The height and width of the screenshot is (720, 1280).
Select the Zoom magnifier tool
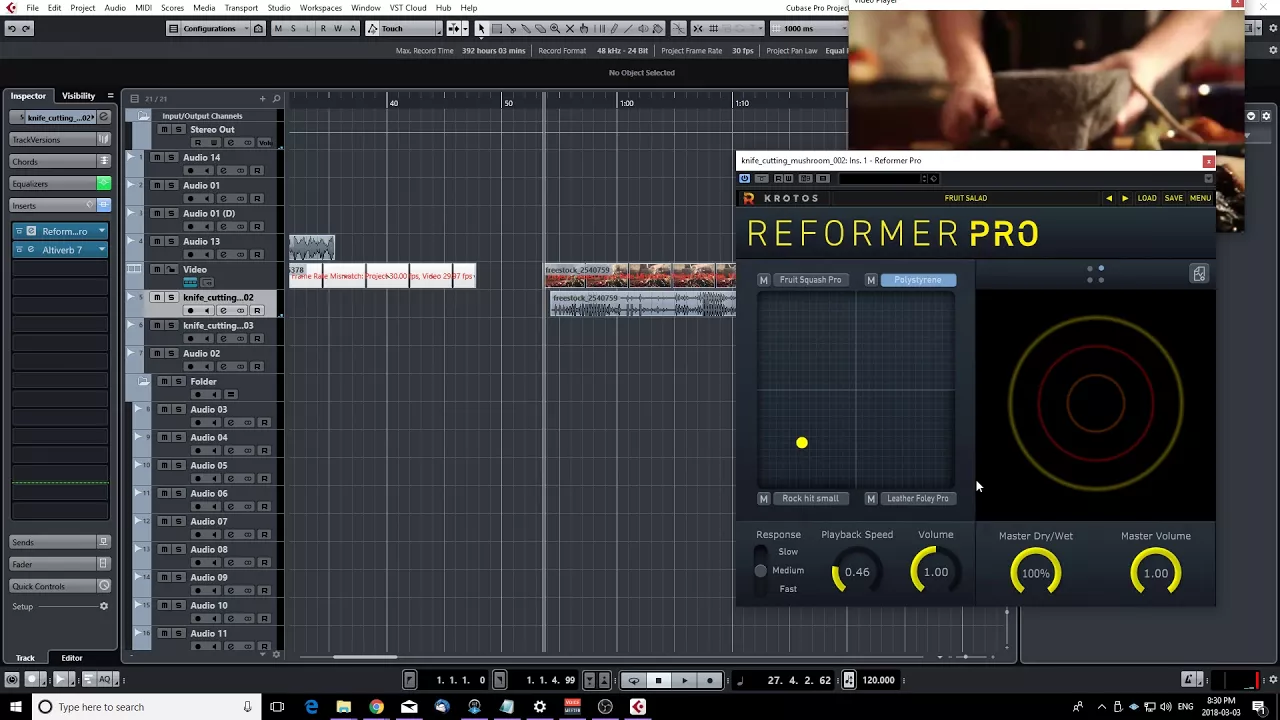[556, 28]
